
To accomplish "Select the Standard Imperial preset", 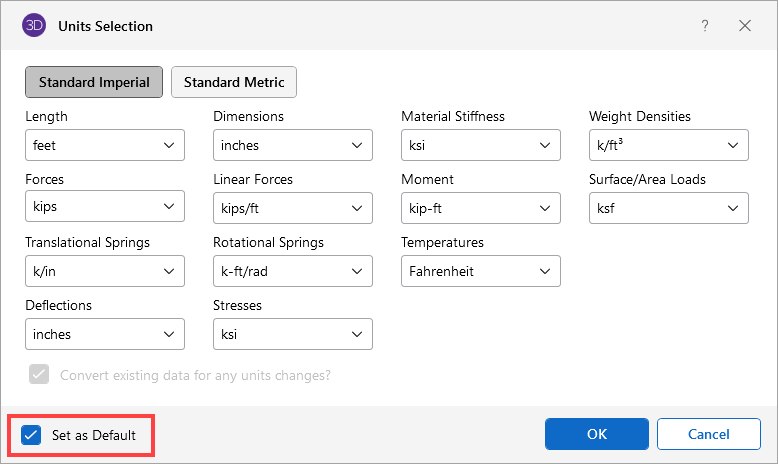I will [94, 82].
